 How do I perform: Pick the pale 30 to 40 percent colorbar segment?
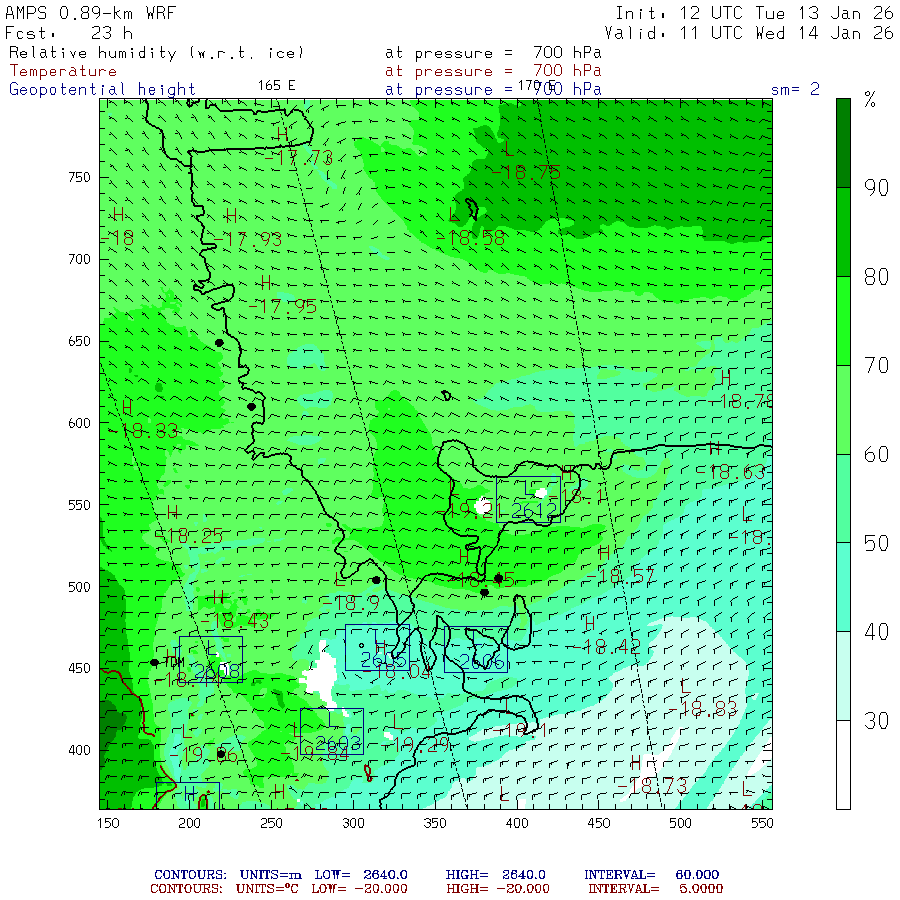843,676
